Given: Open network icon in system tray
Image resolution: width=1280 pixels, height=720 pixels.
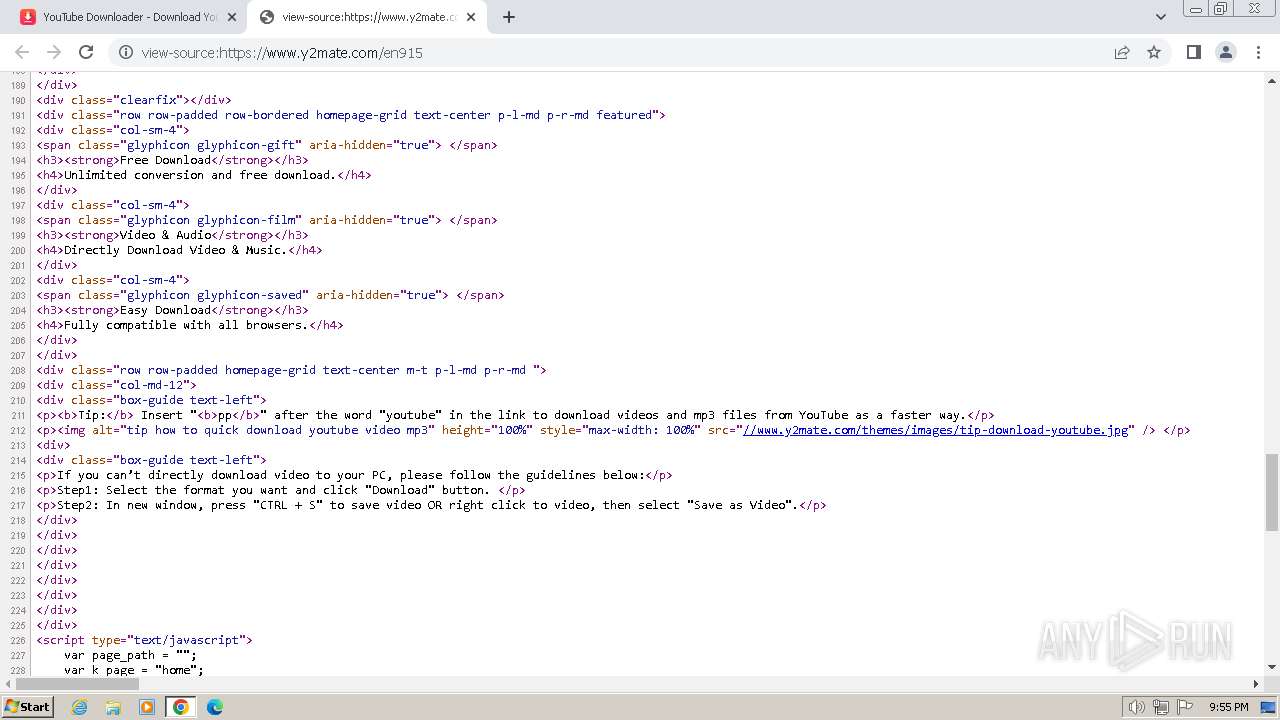Looking at the screenshot, I should click(x=1161, y=707).
